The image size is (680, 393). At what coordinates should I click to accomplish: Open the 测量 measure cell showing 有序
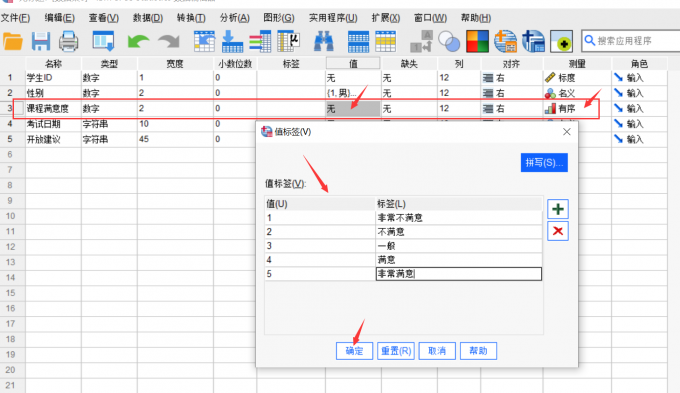coord(577,108)
